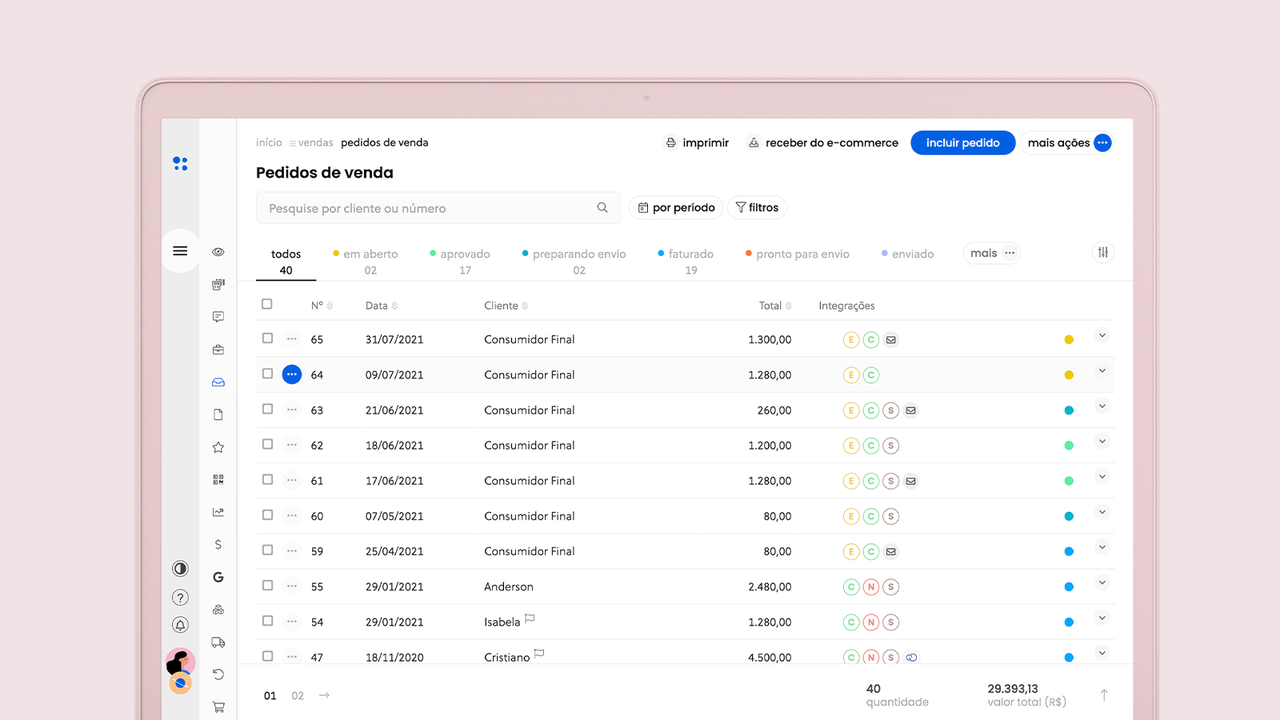Expand the row chevron for order 64
The height and width of the screenshot is (720, 1280).
[x=1102, y=371]
